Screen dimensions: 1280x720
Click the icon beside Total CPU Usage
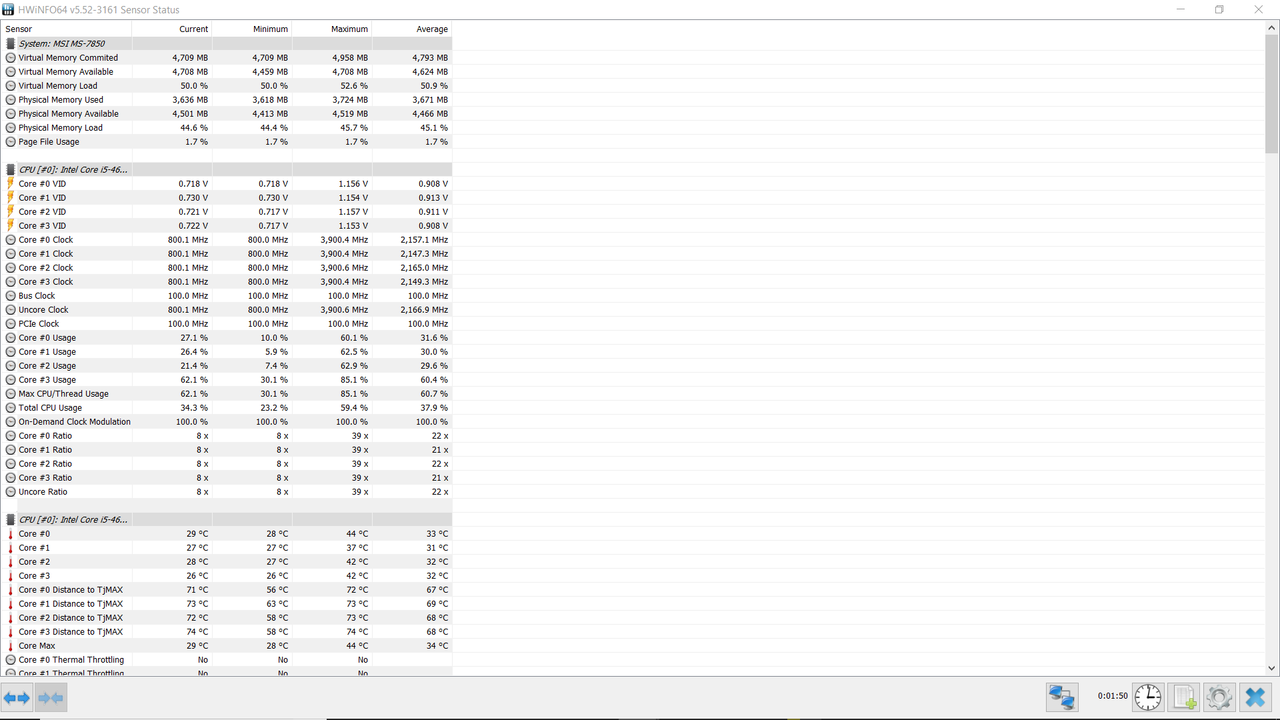[10, 408]
